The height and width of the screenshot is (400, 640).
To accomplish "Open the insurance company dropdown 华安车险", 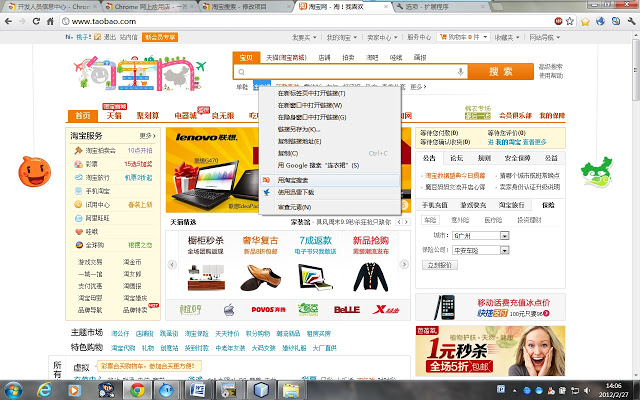I will point(505,250).
